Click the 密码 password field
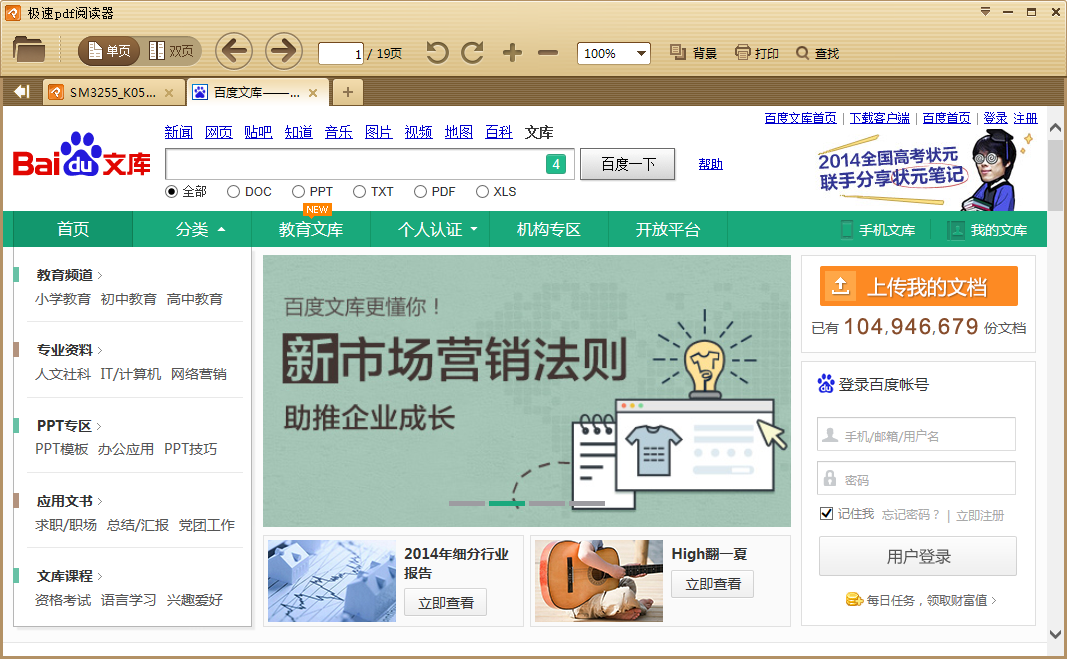This screenshot has height=659, width=1067. point(917,479)
